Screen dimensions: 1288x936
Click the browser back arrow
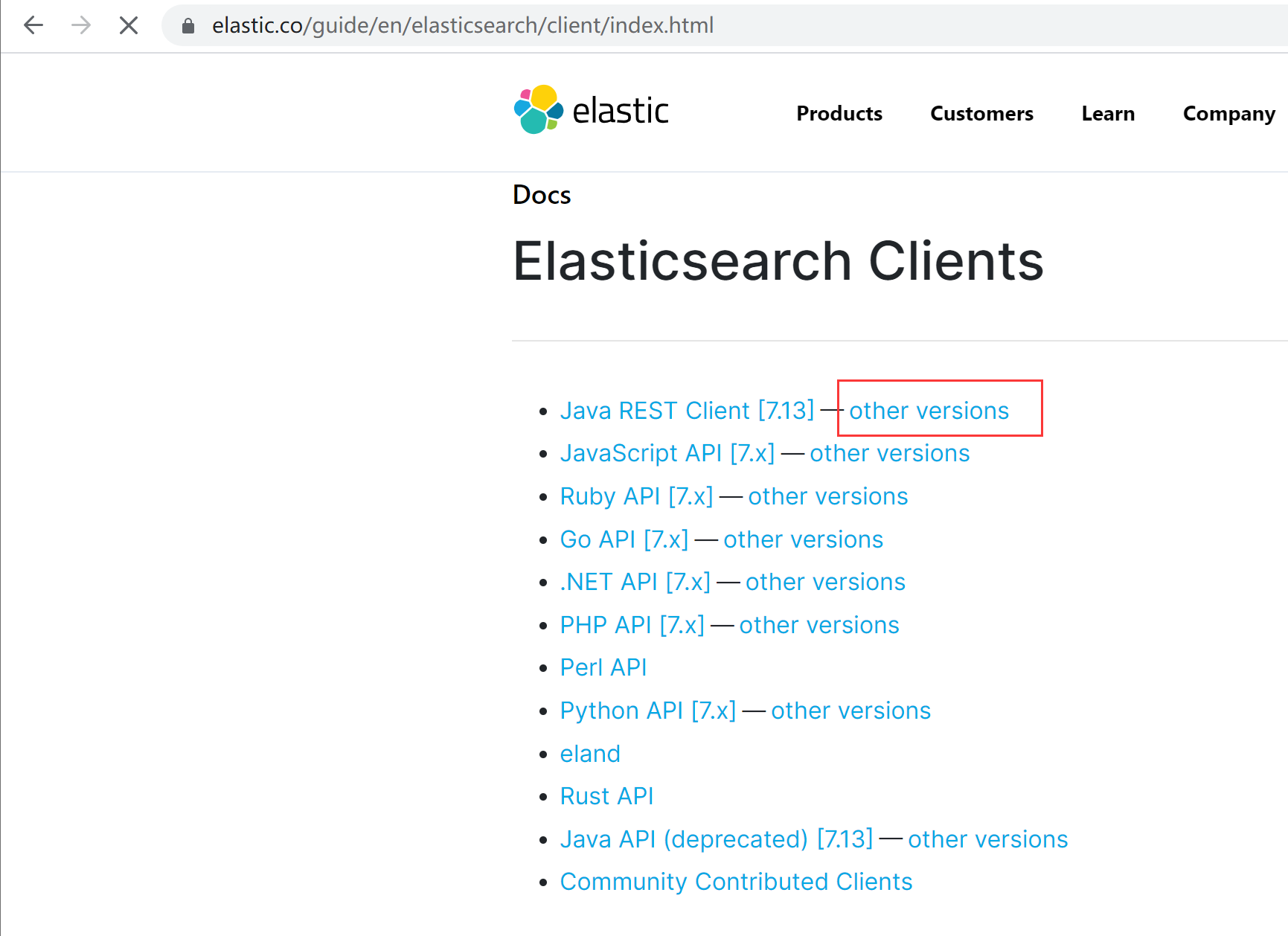pos(33,25)
